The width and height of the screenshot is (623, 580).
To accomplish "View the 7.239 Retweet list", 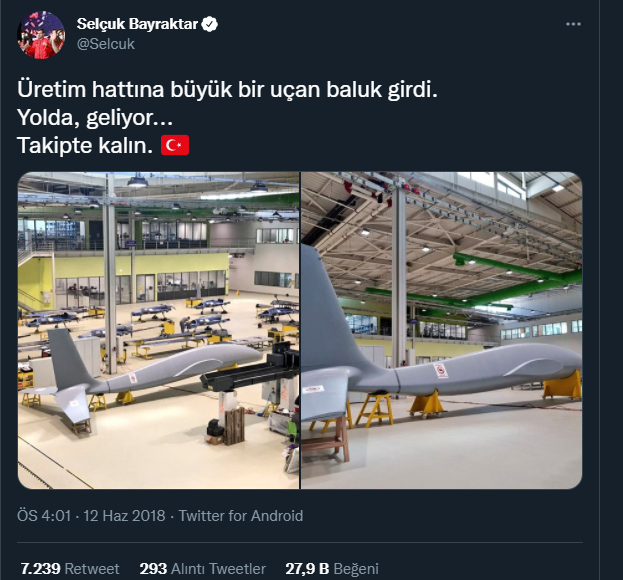I will tap(70, 568).
